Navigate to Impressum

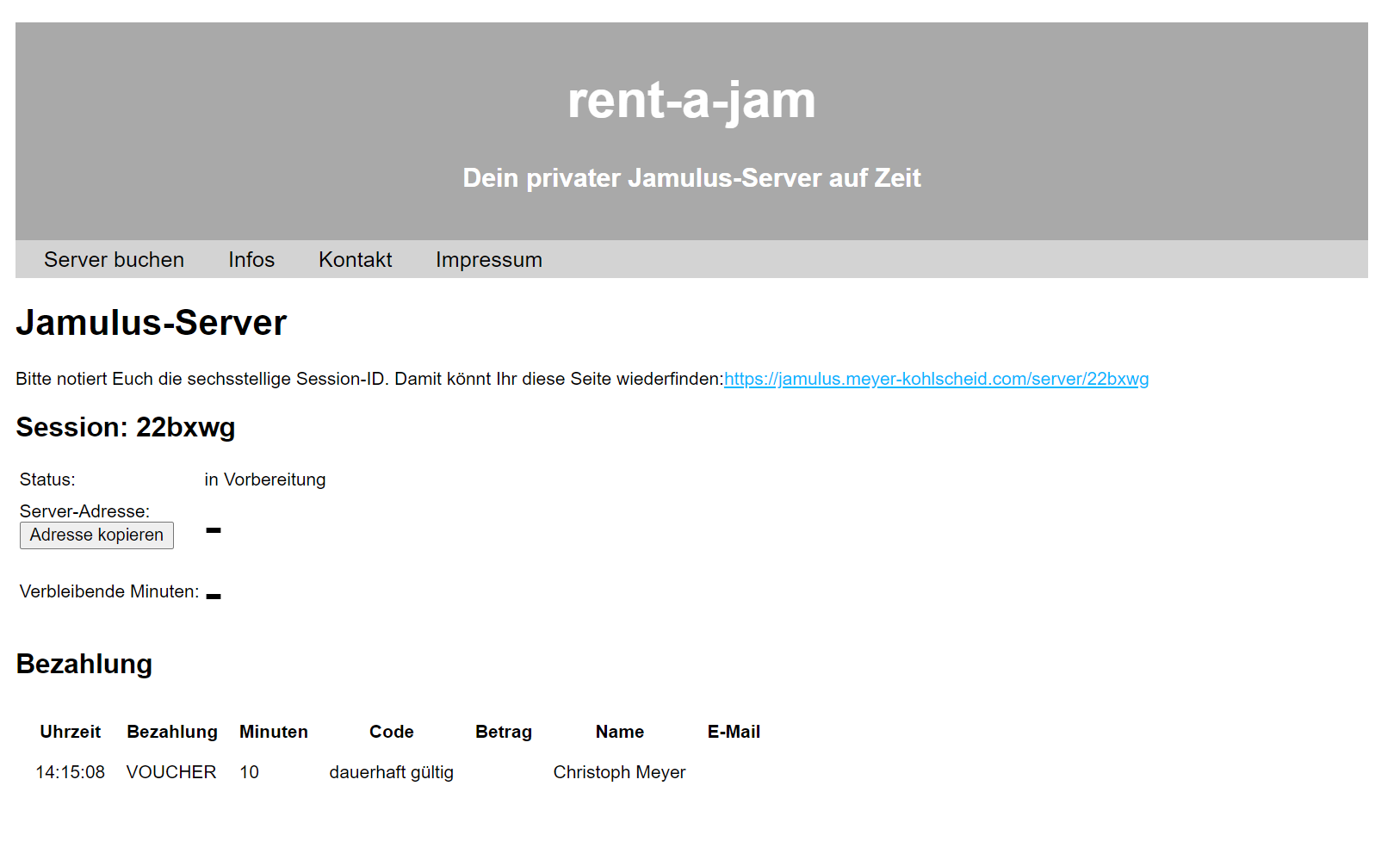tap(488, 260)
